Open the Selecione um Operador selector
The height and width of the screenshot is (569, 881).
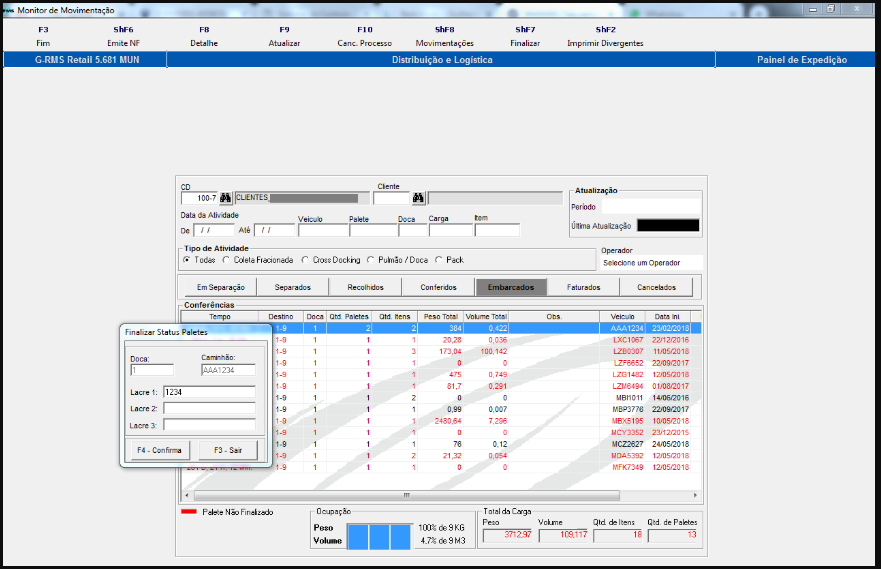click(651, 263)
